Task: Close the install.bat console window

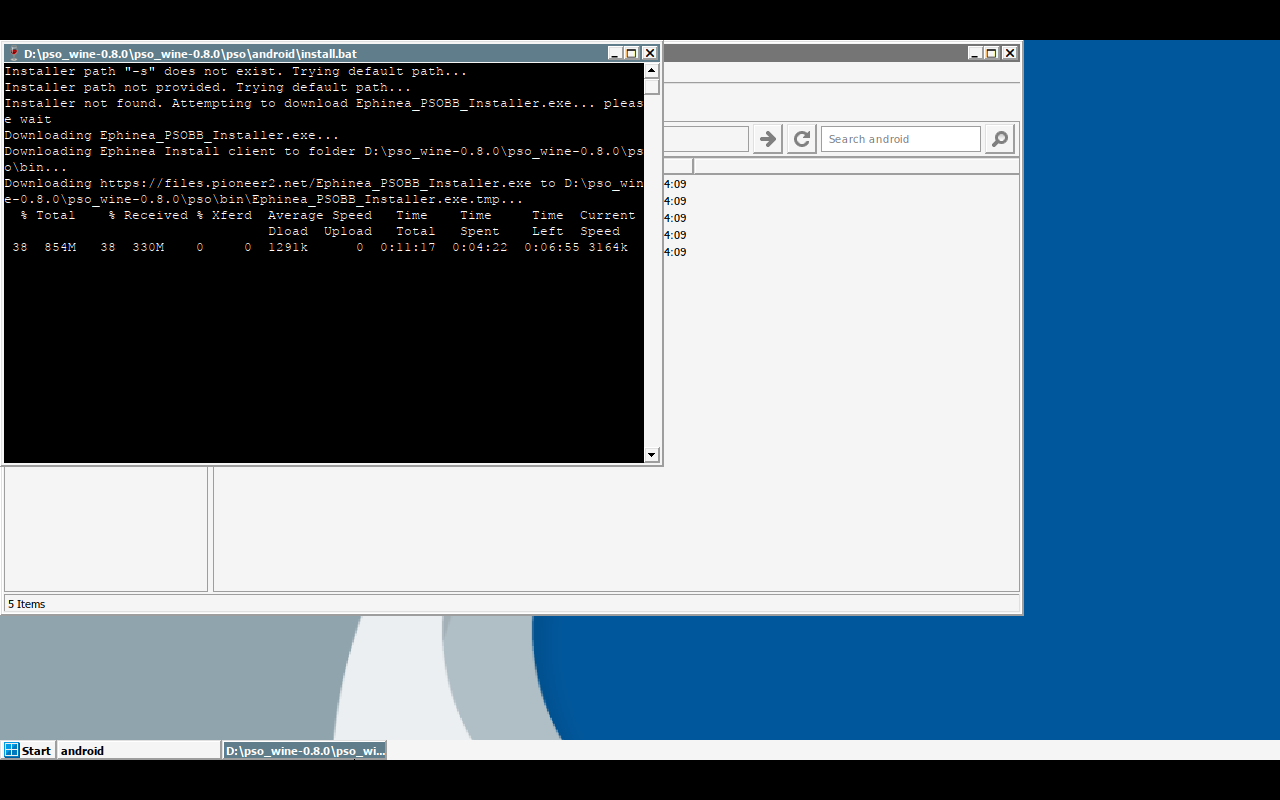Action: point(649,53)
